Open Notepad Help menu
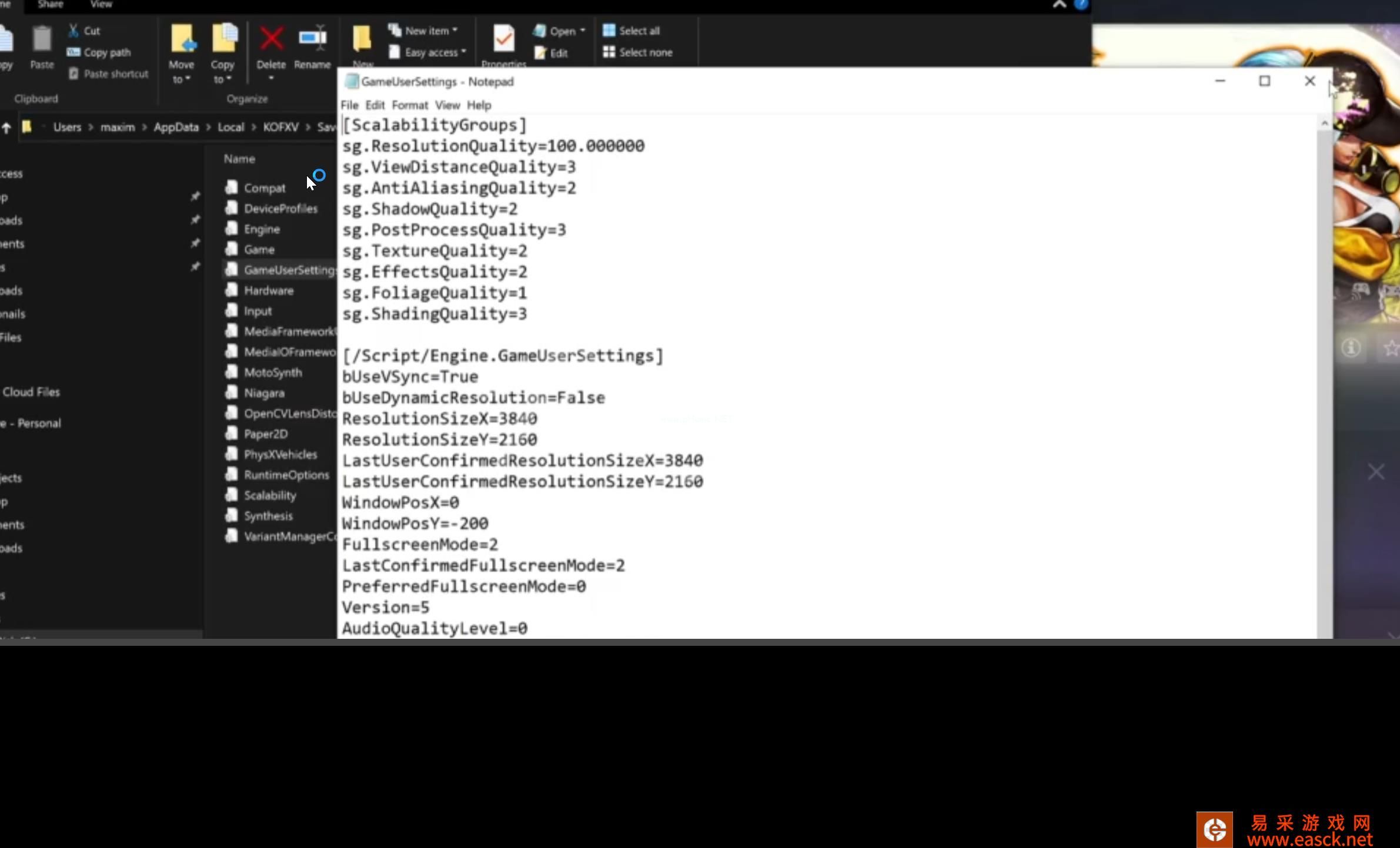Image resolution: width=1400 pixels, height=848 pixels. click(479, 105)
